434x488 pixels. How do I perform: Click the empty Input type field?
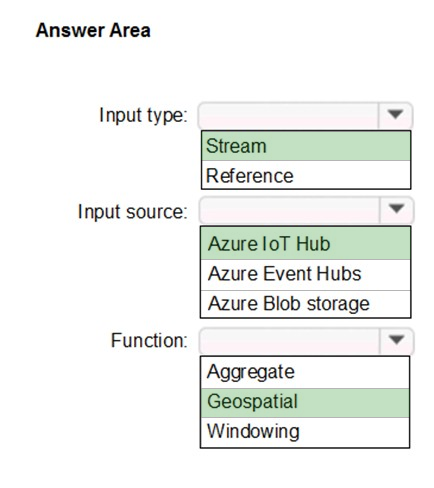pyautogui.click(x=289, y=115)
